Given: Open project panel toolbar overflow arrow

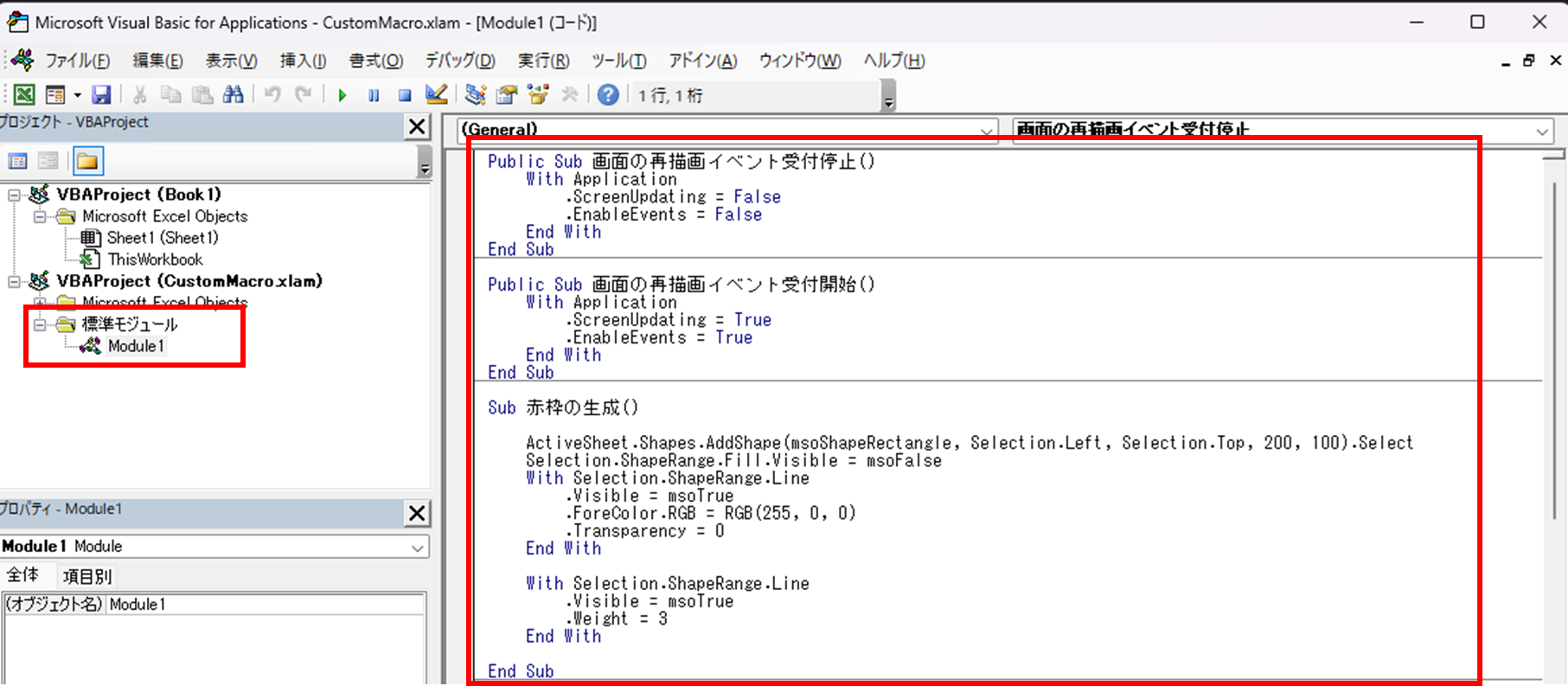Looking at the screenshot, I should [424, 162].
